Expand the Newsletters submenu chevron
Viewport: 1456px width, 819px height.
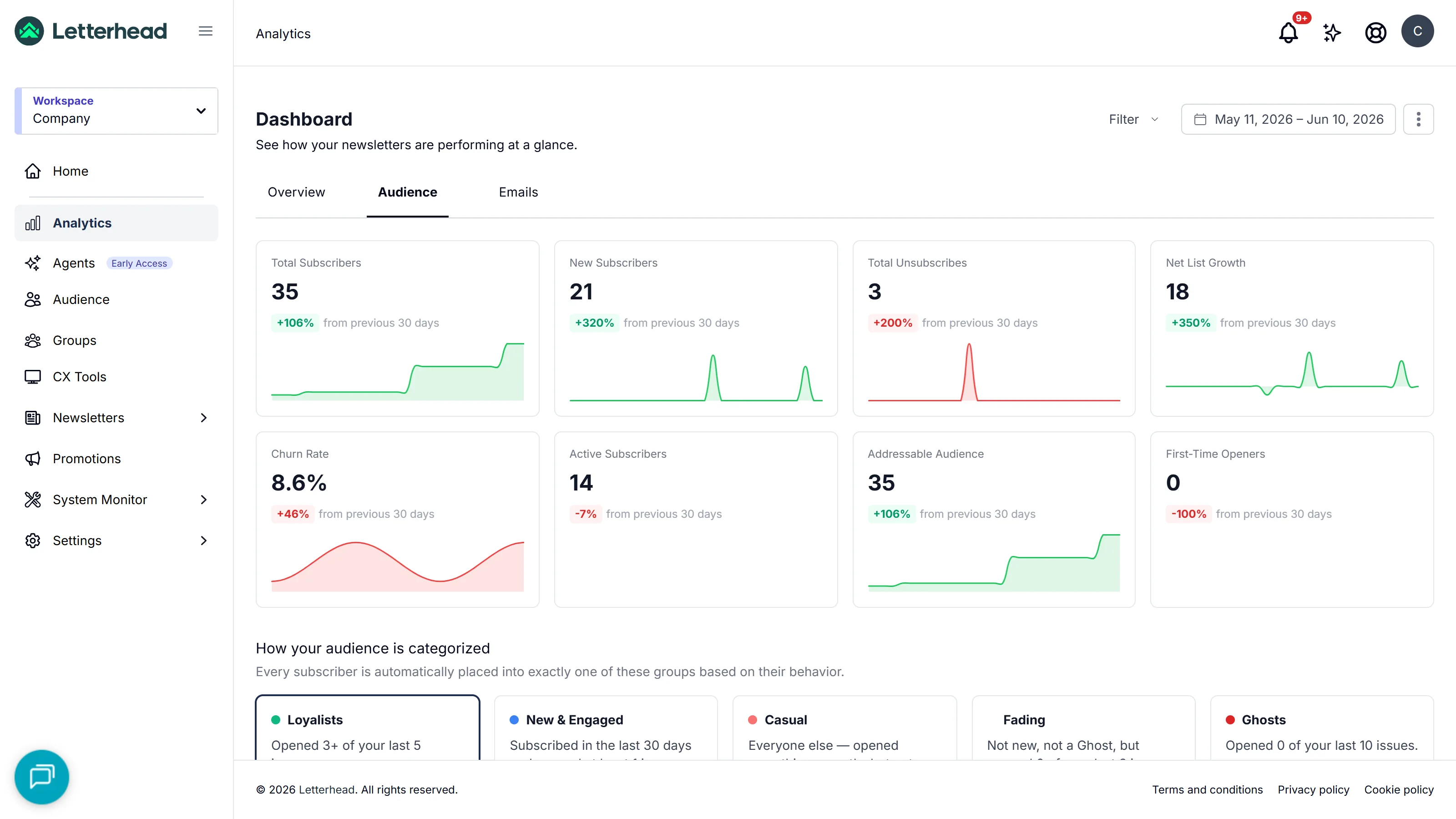[x=204, y=418]
